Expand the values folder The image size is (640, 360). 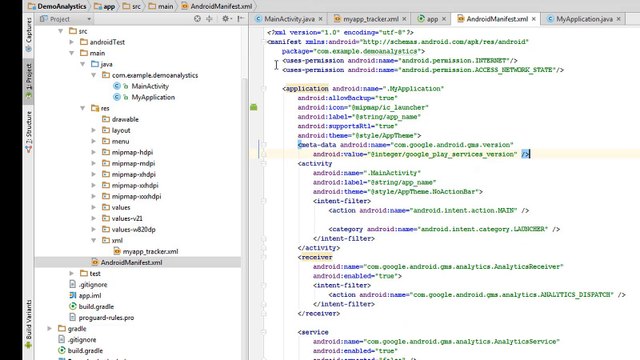[x=93, y=207]
